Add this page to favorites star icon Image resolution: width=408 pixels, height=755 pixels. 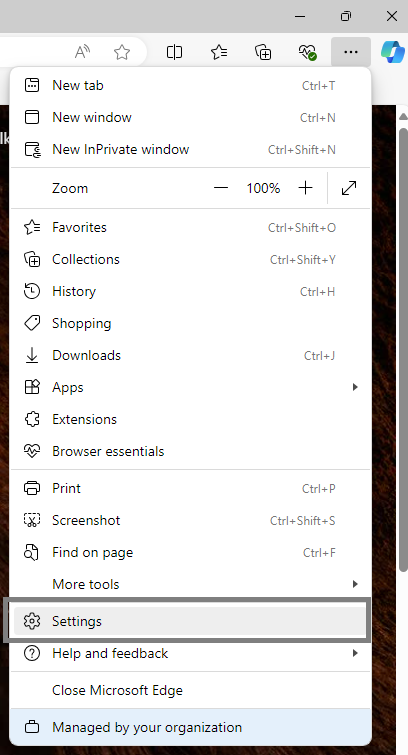(122, 52)
